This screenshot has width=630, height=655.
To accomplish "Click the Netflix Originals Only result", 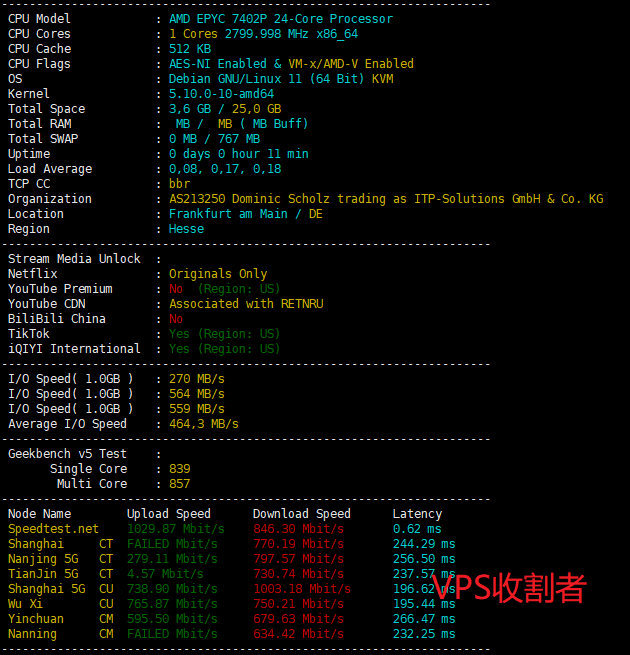I will (218, 274).
